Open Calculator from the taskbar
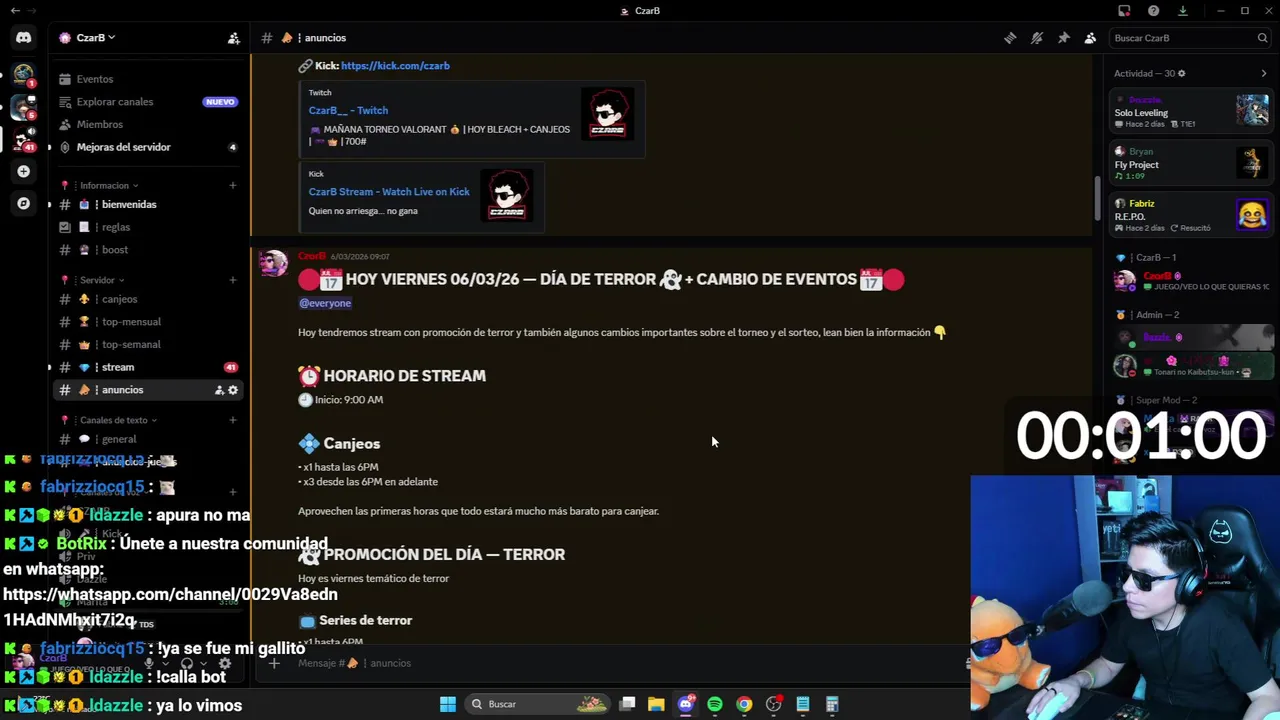 832,704
